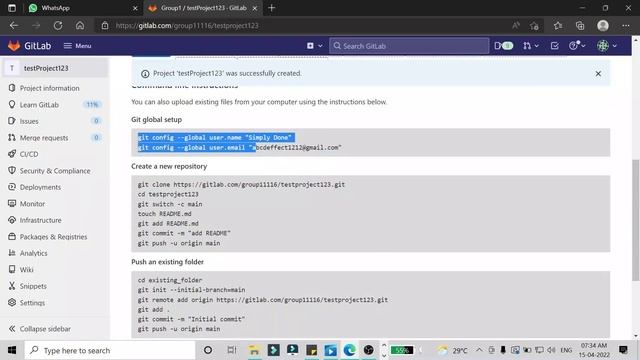This screenshot has width=640, height=360.
Task: Click the Wiki book icon
Action: [12, 269]
